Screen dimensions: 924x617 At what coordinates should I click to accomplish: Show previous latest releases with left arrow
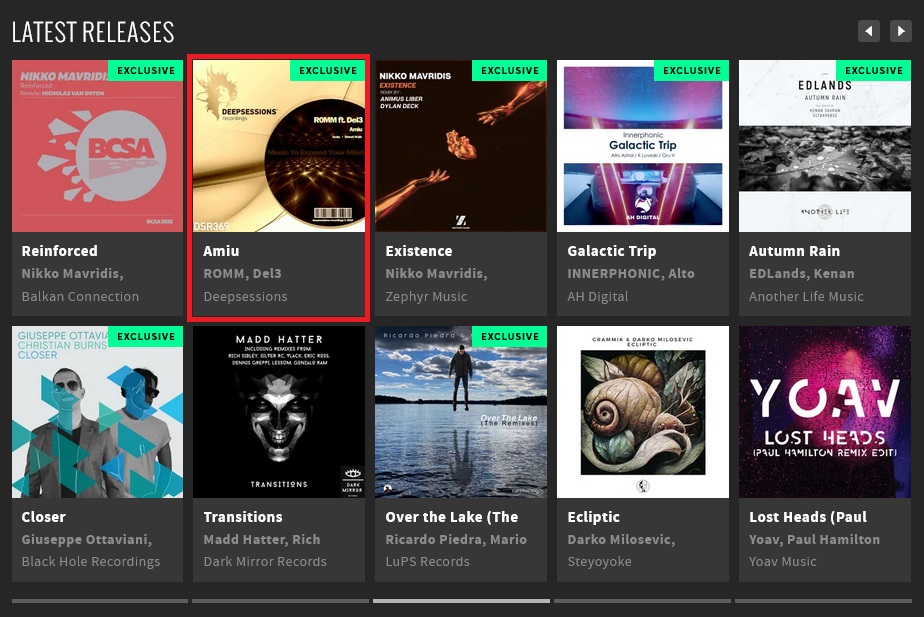869,31
